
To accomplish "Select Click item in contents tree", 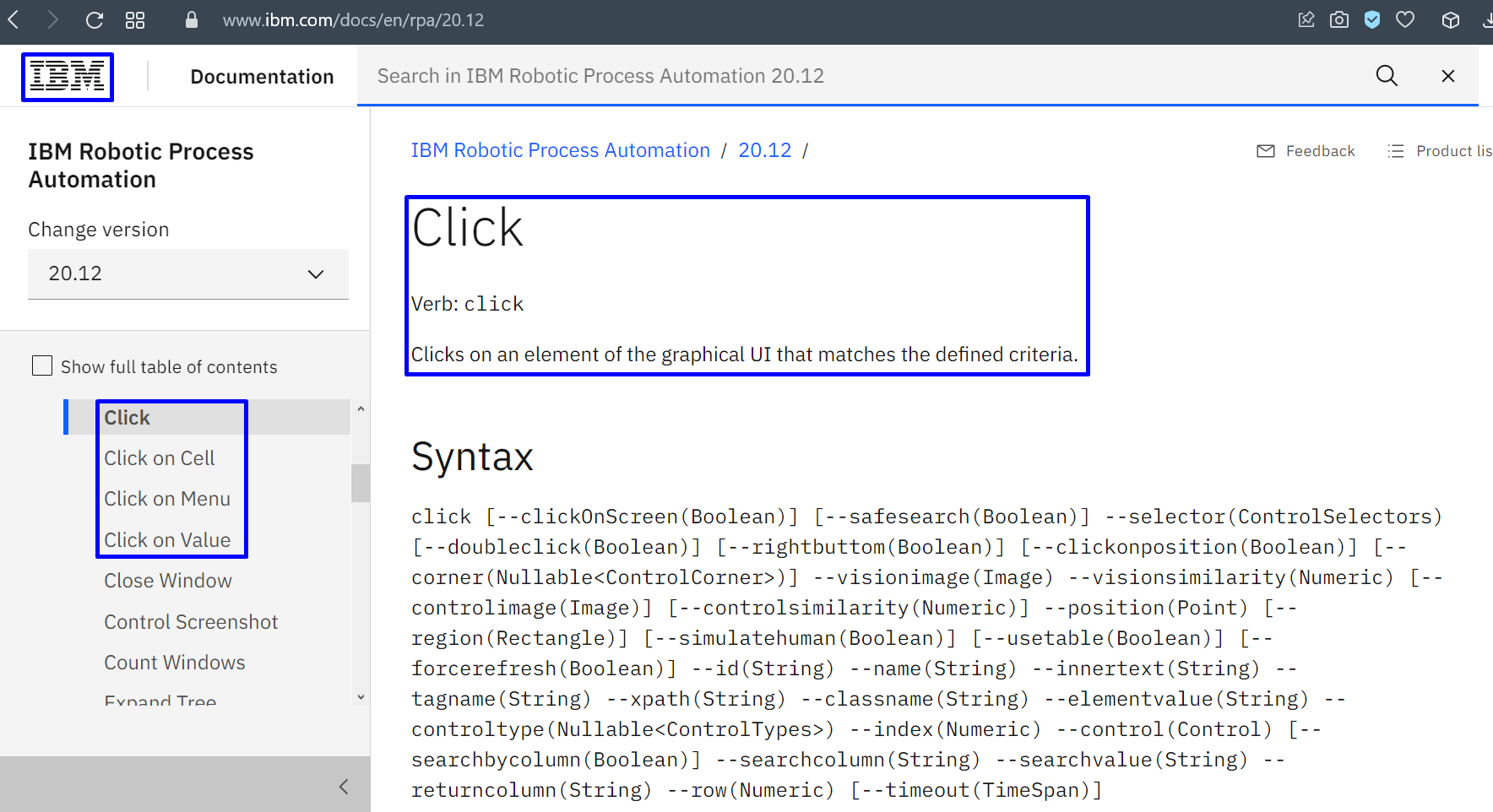I will [127, 418].
